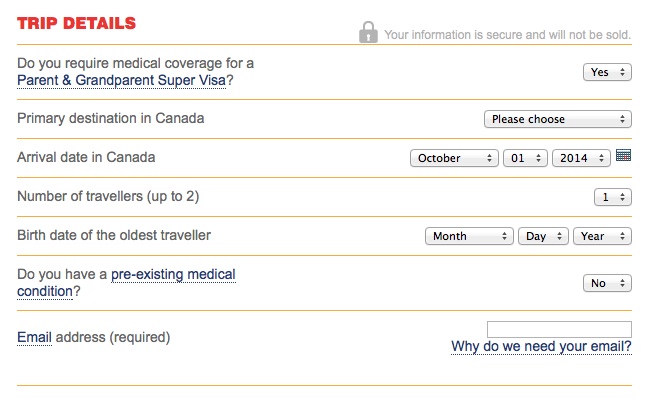This screenshot has height=398, width=647.
Task: Set number of travellers dropdown
Action: (613, 197)
